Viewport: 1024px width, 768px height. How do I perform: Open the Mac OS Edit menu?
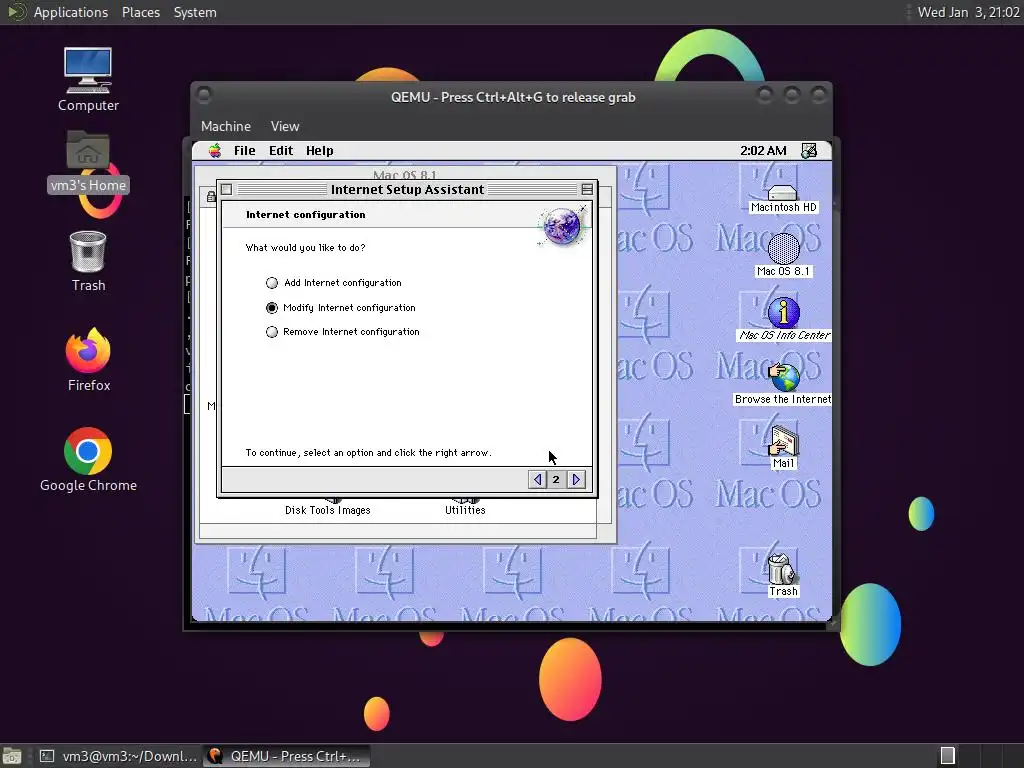pos(281,151)
